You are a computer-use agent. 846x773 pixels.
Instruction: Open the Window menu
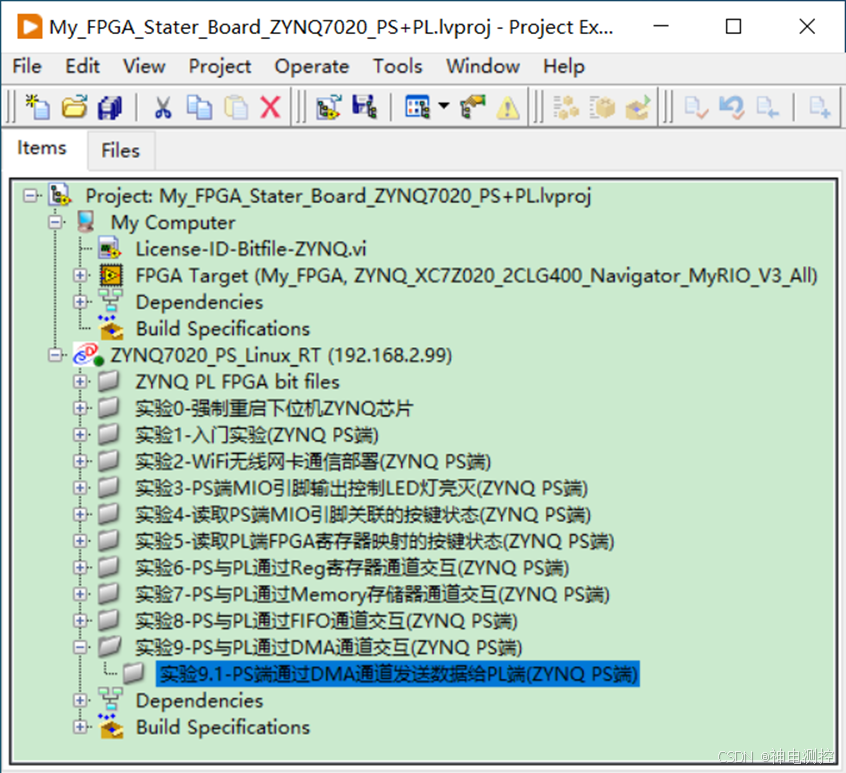tap(483, 66)
